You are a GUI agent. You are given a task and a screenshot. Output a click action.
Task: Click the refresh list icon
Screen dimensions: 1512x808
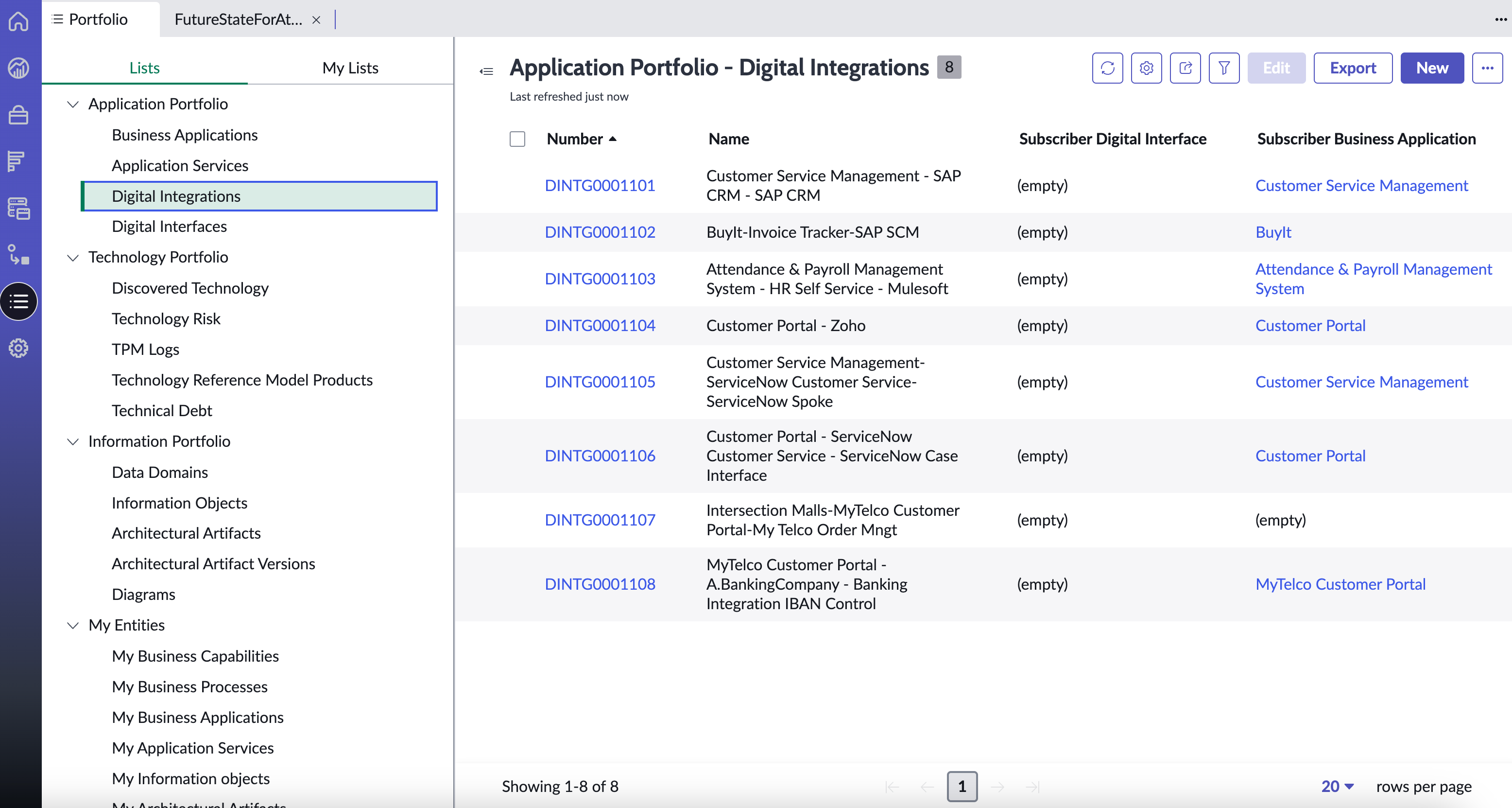[1107, 68]
